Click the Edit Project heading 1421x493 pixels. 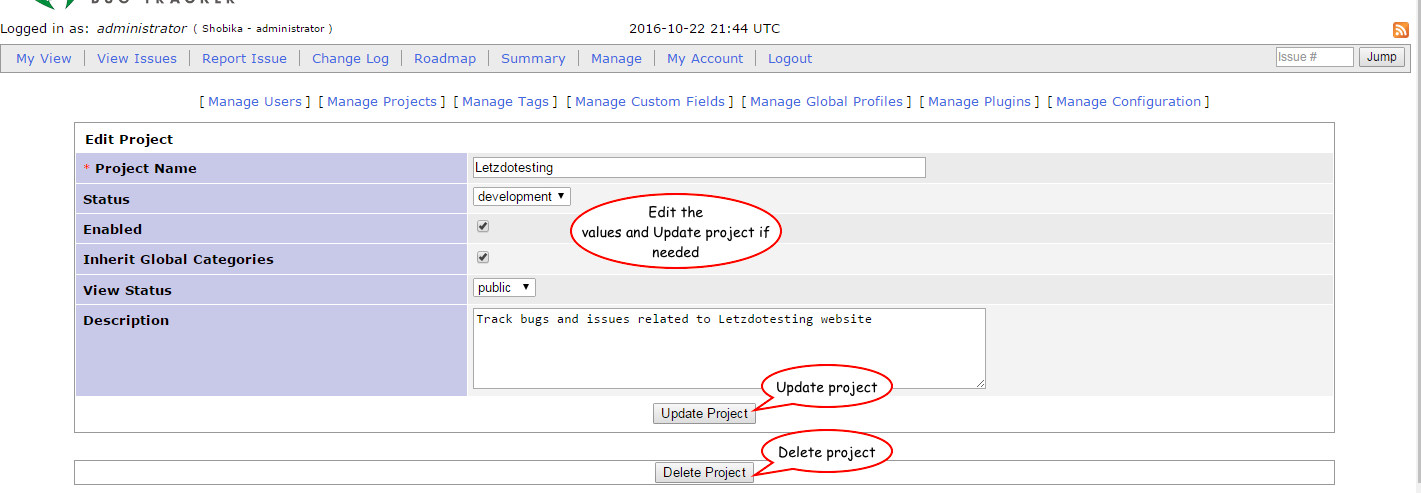pos(129,139)
